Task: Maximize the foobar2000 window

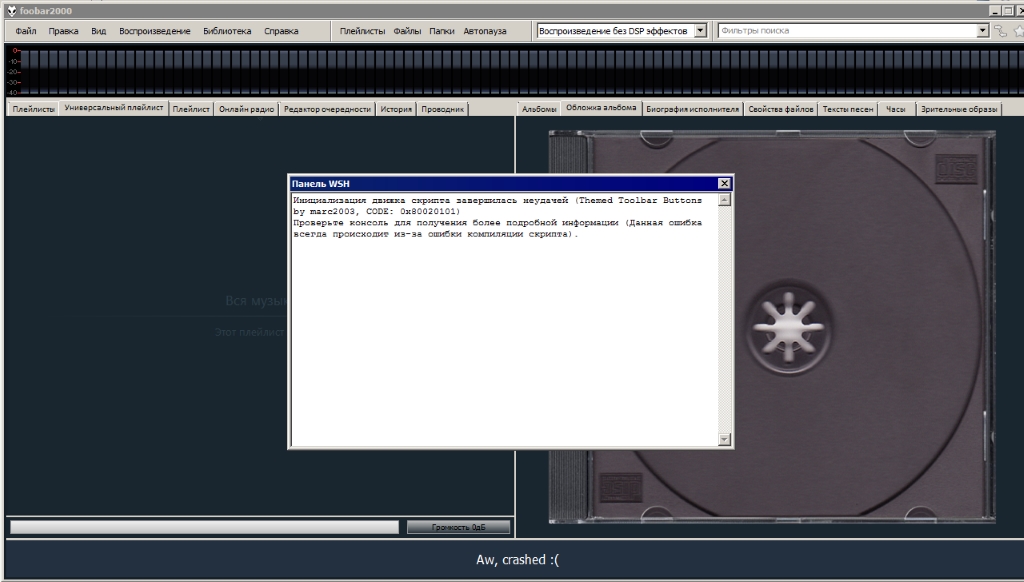Action: coord(1008,11)
